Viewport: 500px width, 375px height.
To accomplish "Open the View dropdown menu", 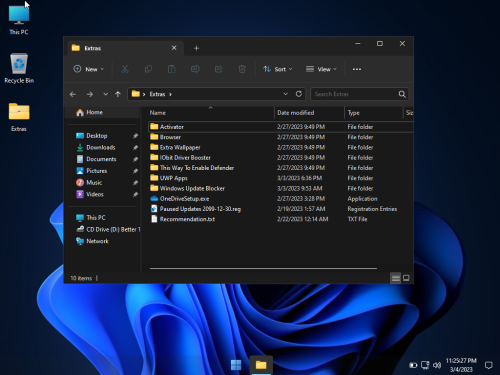I will 321,69.
